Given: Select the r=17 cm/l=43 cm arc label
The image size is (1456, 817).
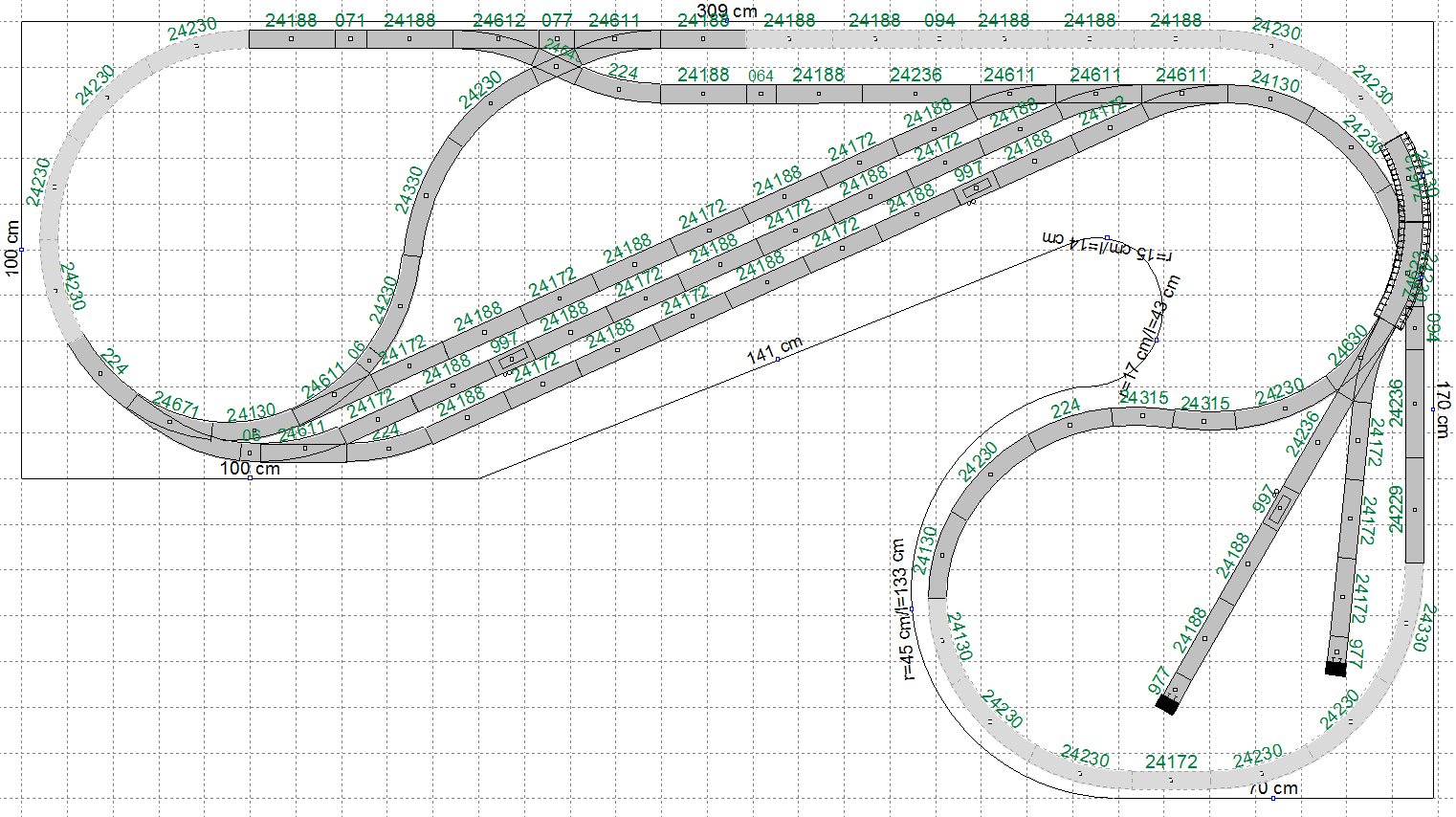Looking at the screenshot, I should click(1151, 337).
